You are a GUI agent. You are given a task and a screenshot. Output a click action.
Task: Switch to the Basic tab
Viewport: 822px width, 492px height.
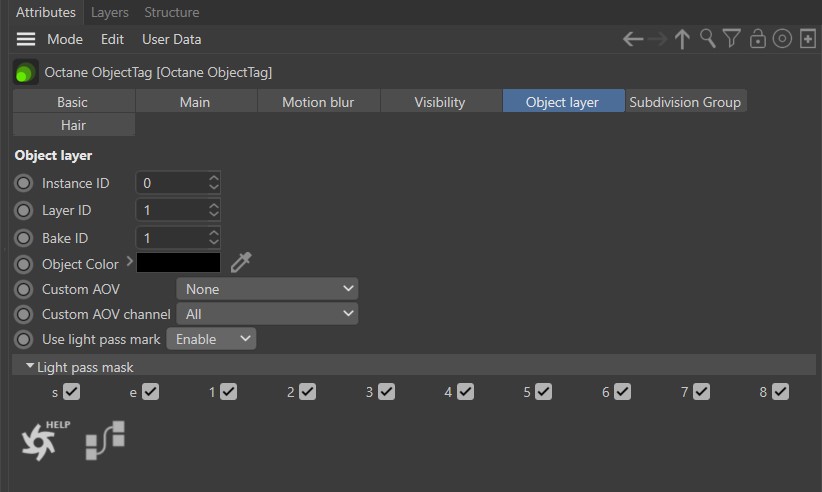coord(74,101)
